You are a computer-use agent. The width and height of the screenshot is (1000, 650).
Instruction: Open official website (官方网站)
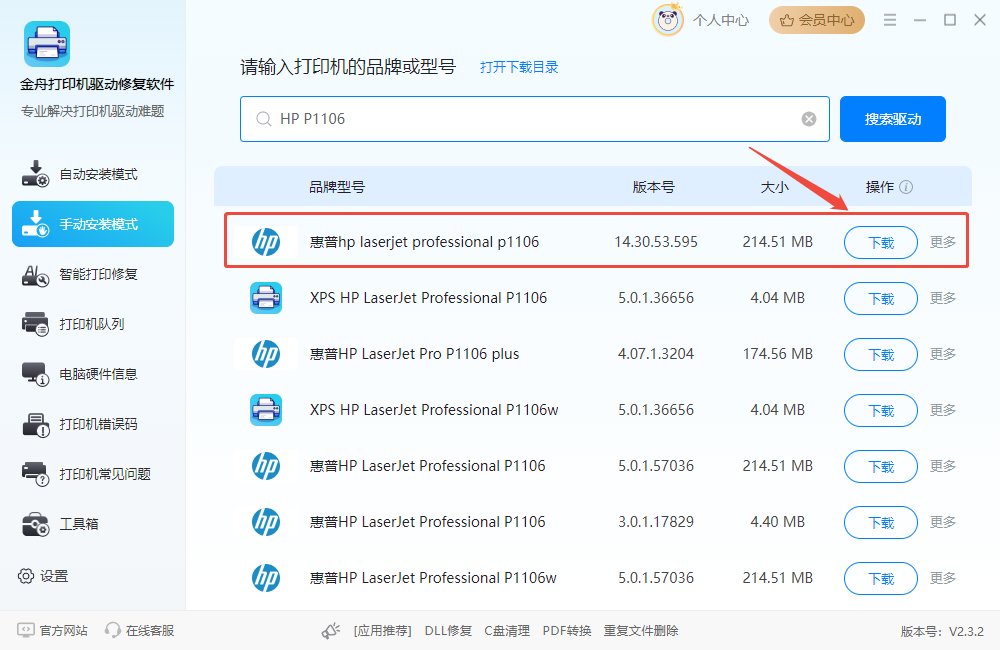(x=52, y=630)
